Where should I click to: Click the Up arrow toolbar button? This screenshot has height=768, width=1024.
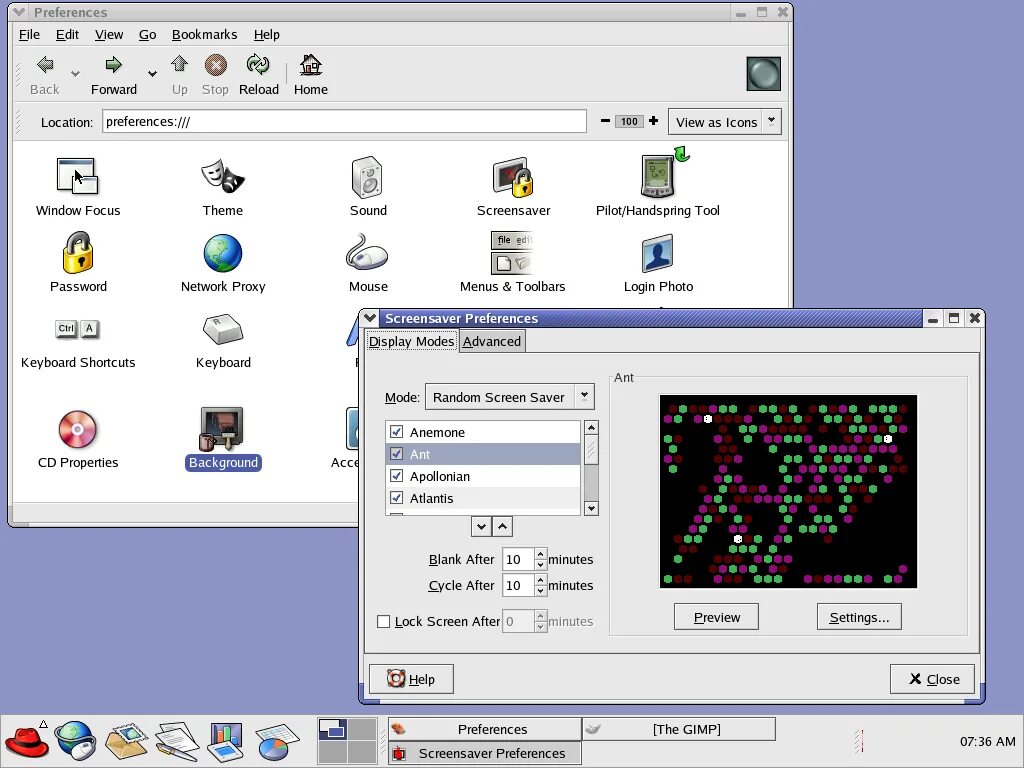point(180,76)
